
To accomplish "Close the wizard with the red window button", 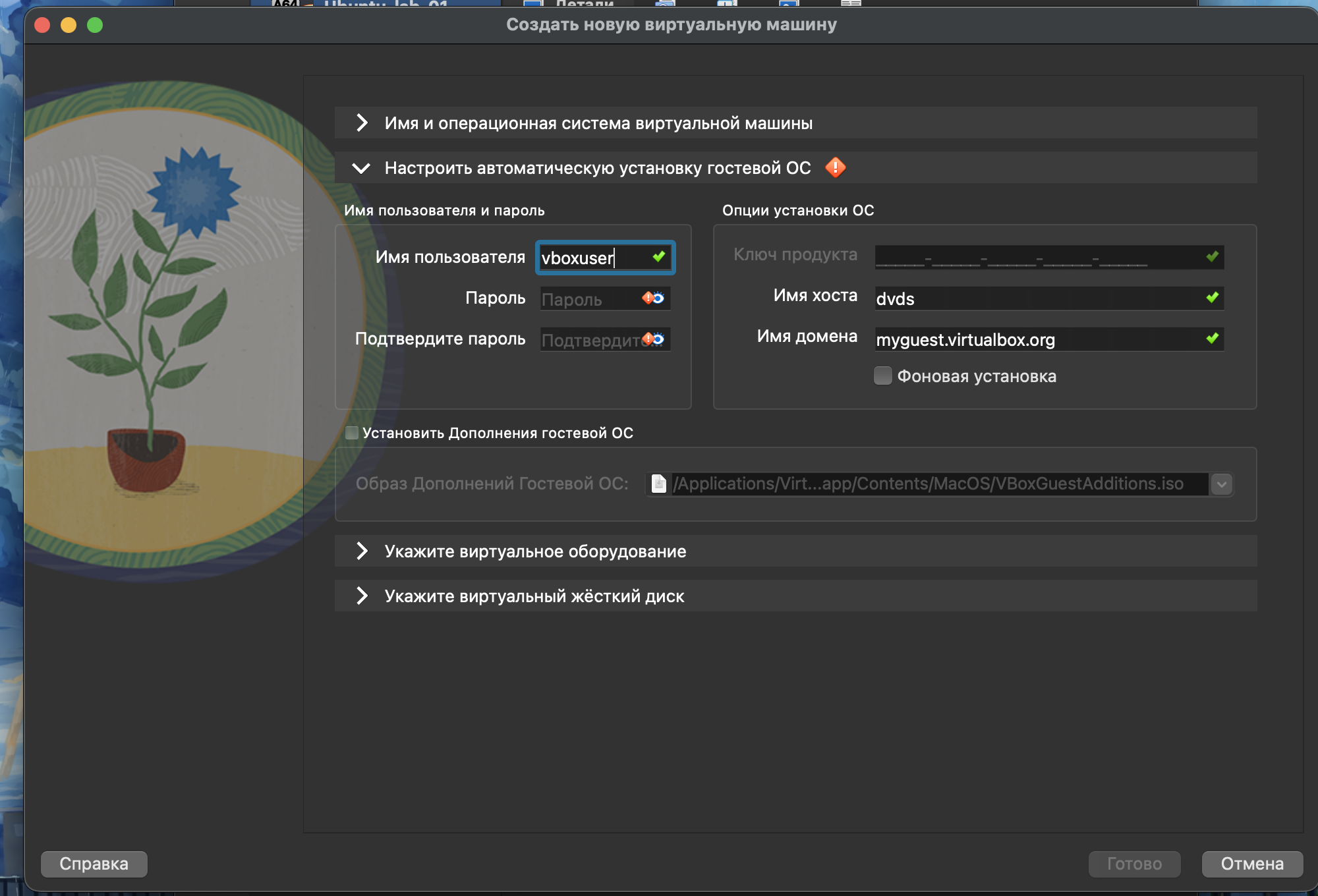I will (x=42, y=25).
